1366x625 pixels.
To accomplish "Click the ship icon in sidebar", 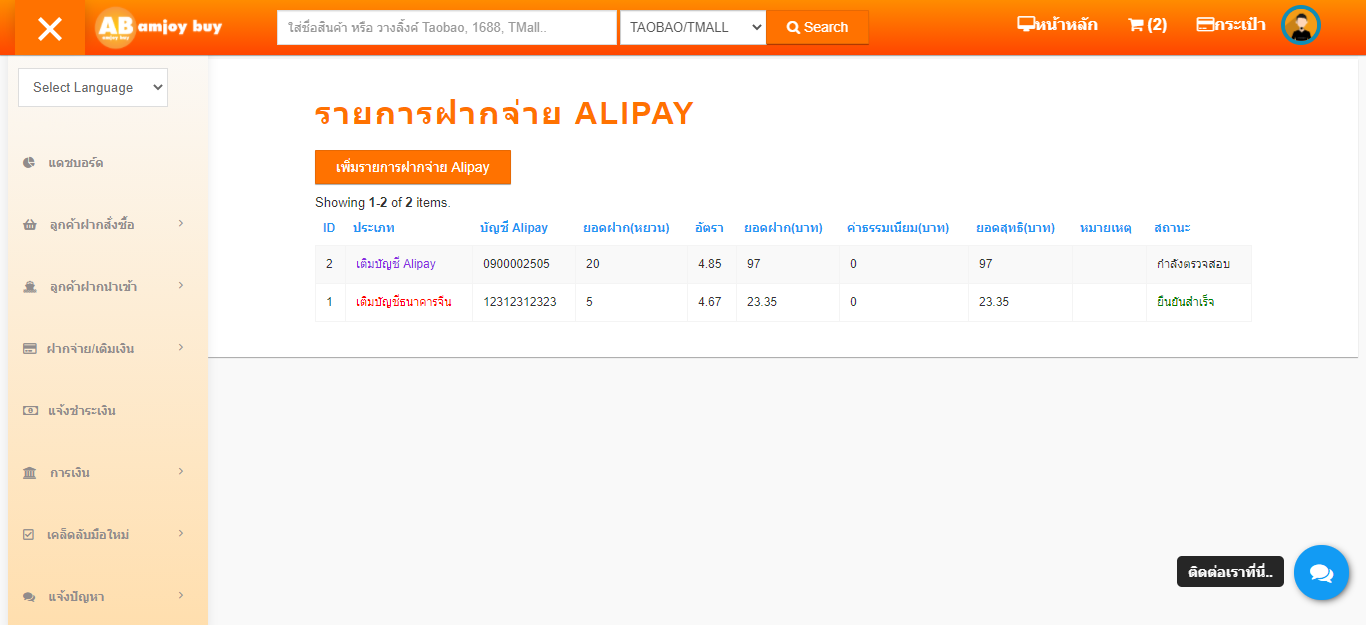I will [29, 287].
